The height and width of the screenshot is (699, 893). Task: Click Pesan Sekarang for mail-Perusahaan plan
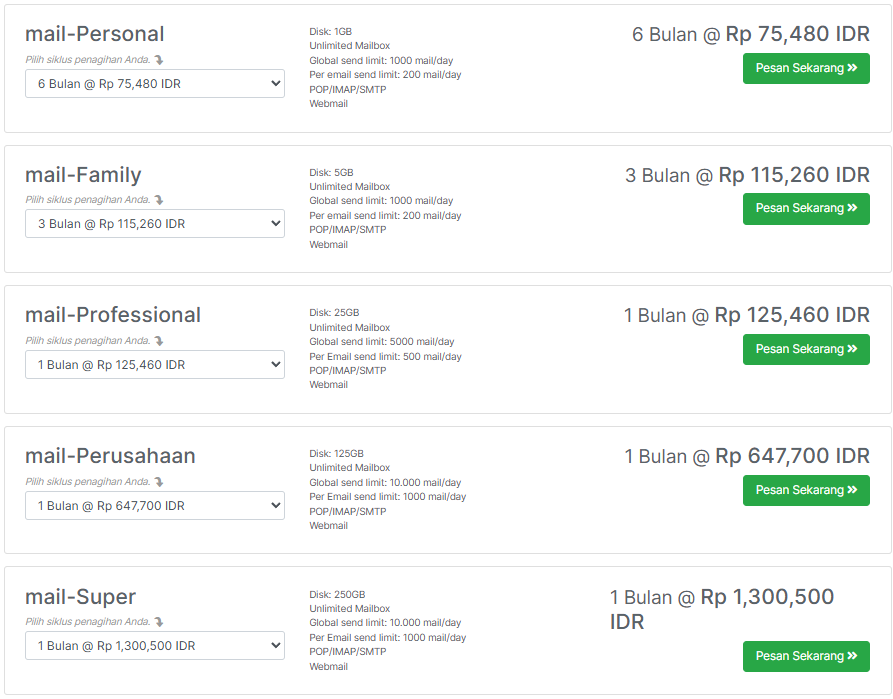click(x=806, y=490)
